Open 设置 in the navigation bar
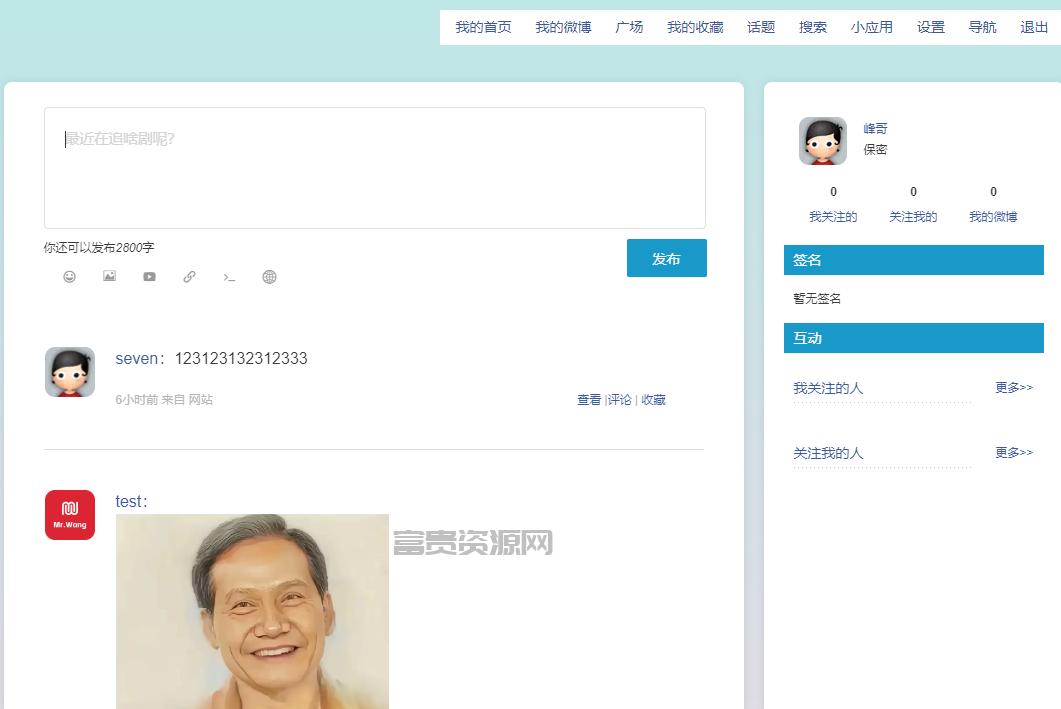1061x709 pixels. tap(930, 27)
